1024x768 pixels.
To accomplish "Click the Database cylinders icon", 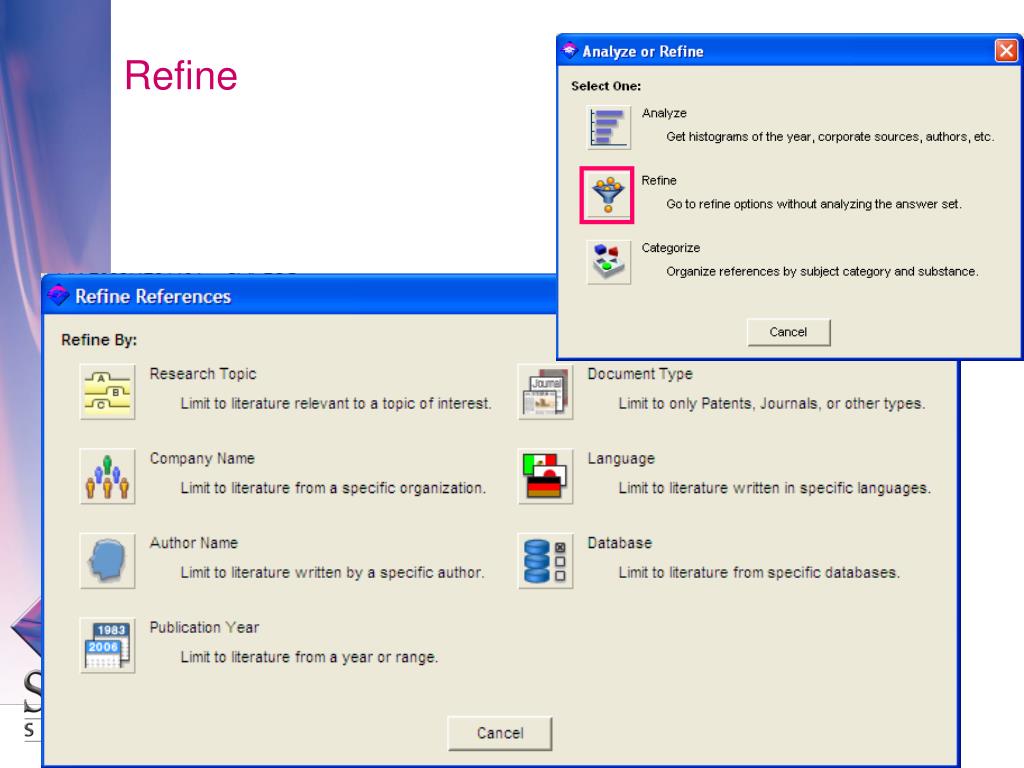I will (x=545, y=561).
